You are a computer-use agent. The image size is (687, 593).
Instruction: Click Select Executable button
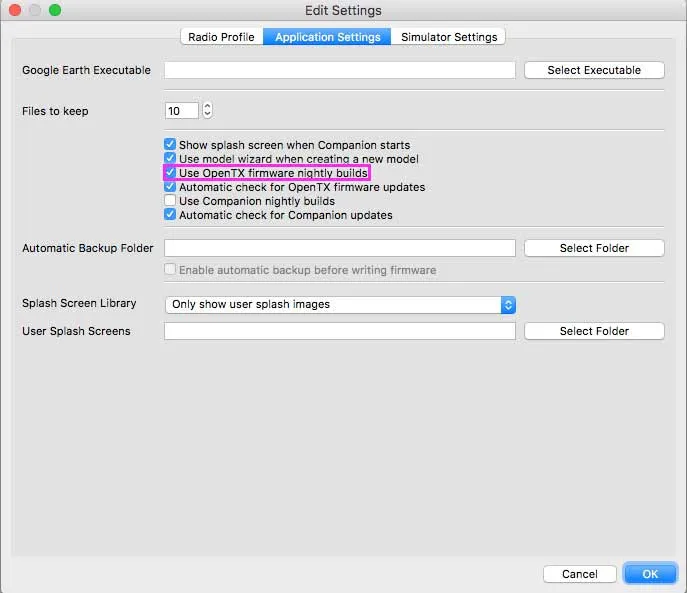pyautogui.click(x=593, y=70)
